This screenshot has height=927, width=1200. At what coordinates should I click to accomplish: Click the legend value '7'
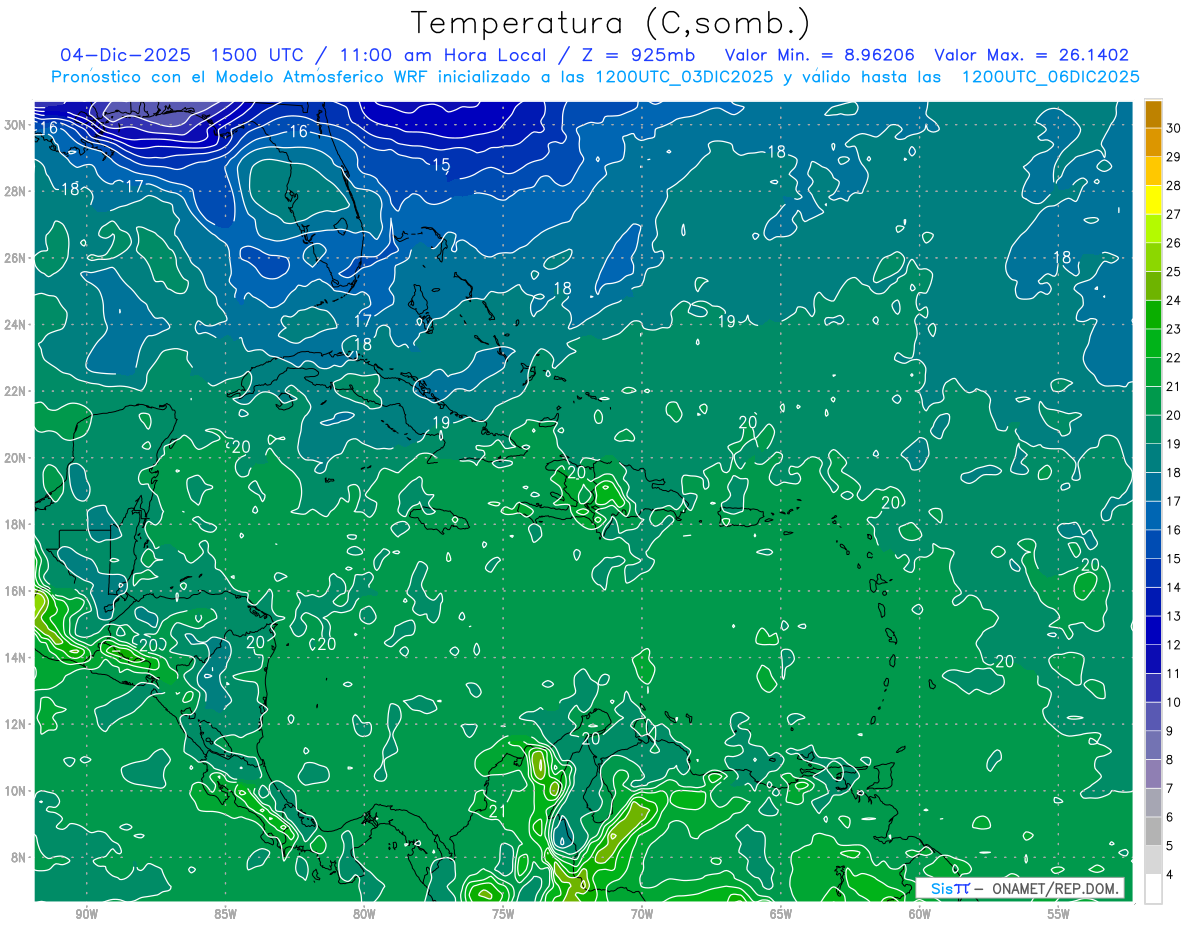pos(1169,789)
